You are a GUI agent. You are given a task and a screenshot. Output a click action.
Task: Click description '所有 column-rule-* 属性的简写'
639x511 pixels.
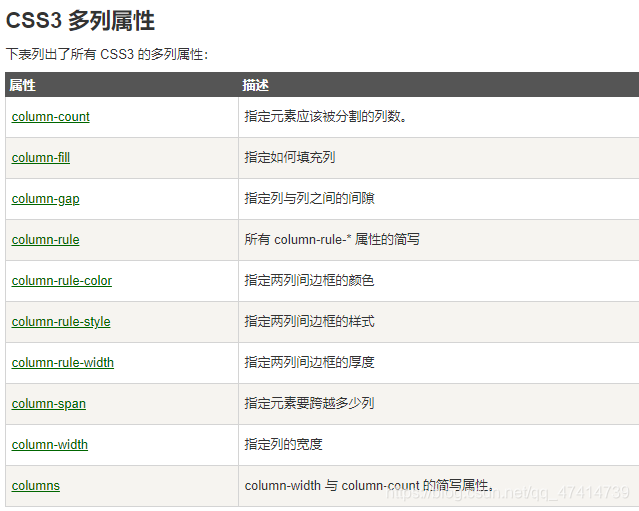pos(332,240)
